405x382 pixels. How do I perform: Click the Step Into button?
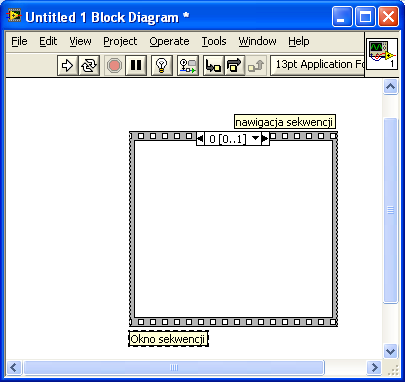(x=213, y=65)
